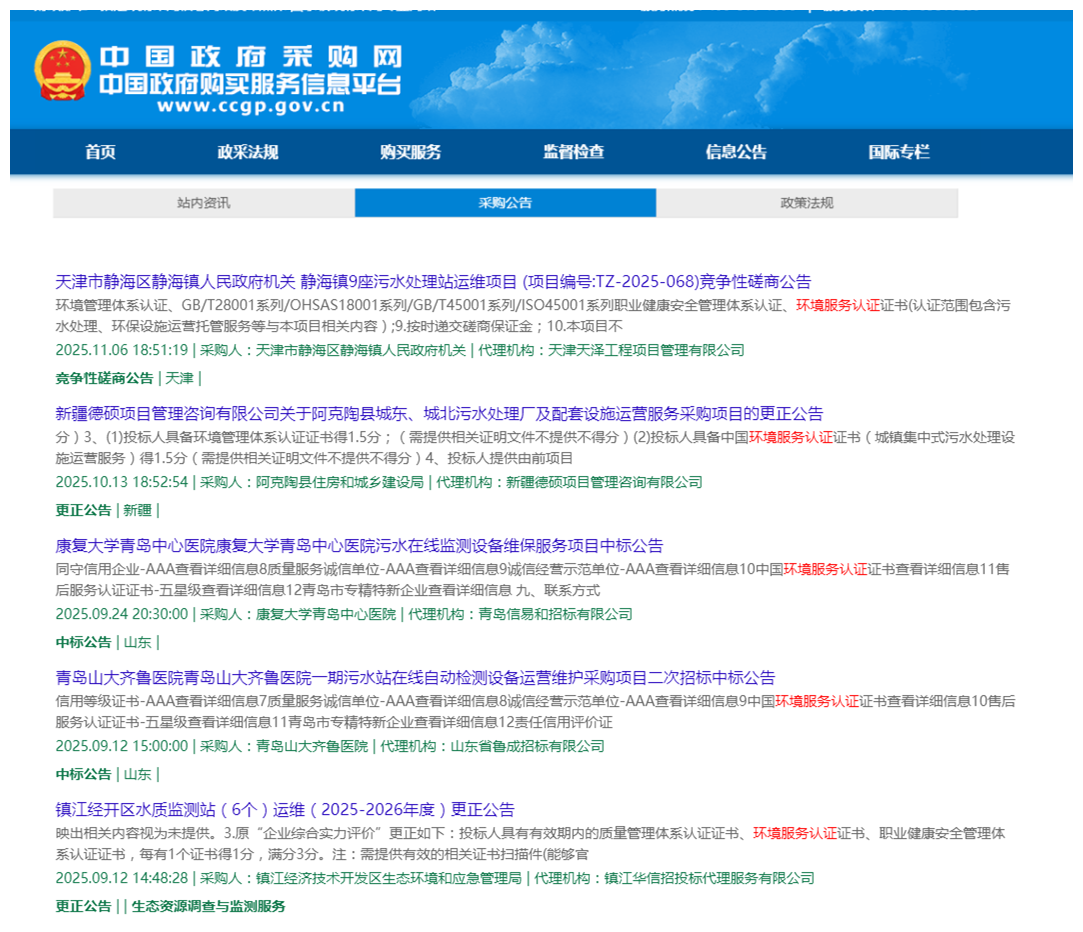Open the 政采法规 navigation menu item
Image resolution: width=1083 pixels, height=932 pixels.
247,152
